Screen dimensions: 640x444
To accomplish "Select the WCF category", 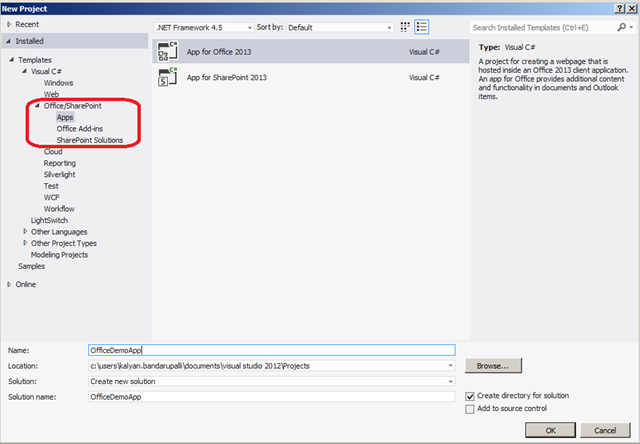I will (51, 197).
